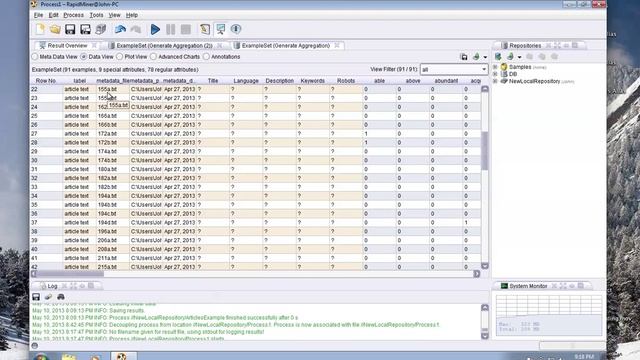
Task: Select the Log panel tab
Action: [x=52, y=286]
